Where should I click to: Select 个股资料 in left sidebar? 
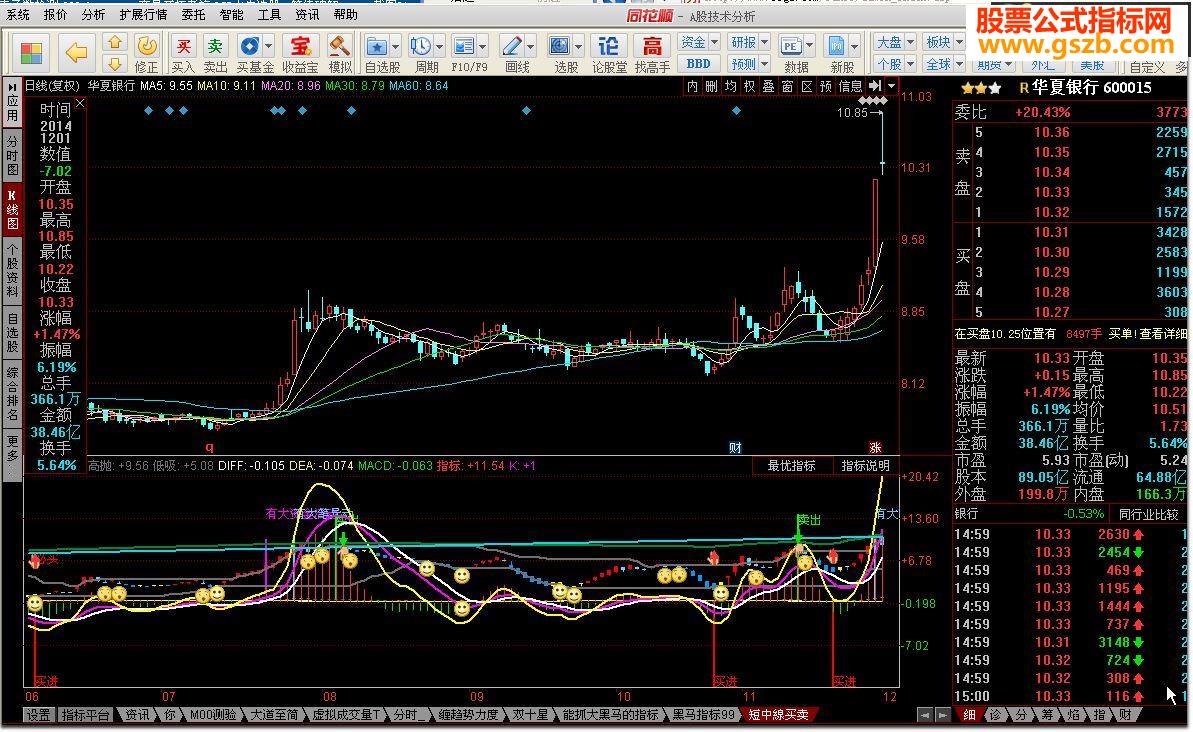[12, 270]
